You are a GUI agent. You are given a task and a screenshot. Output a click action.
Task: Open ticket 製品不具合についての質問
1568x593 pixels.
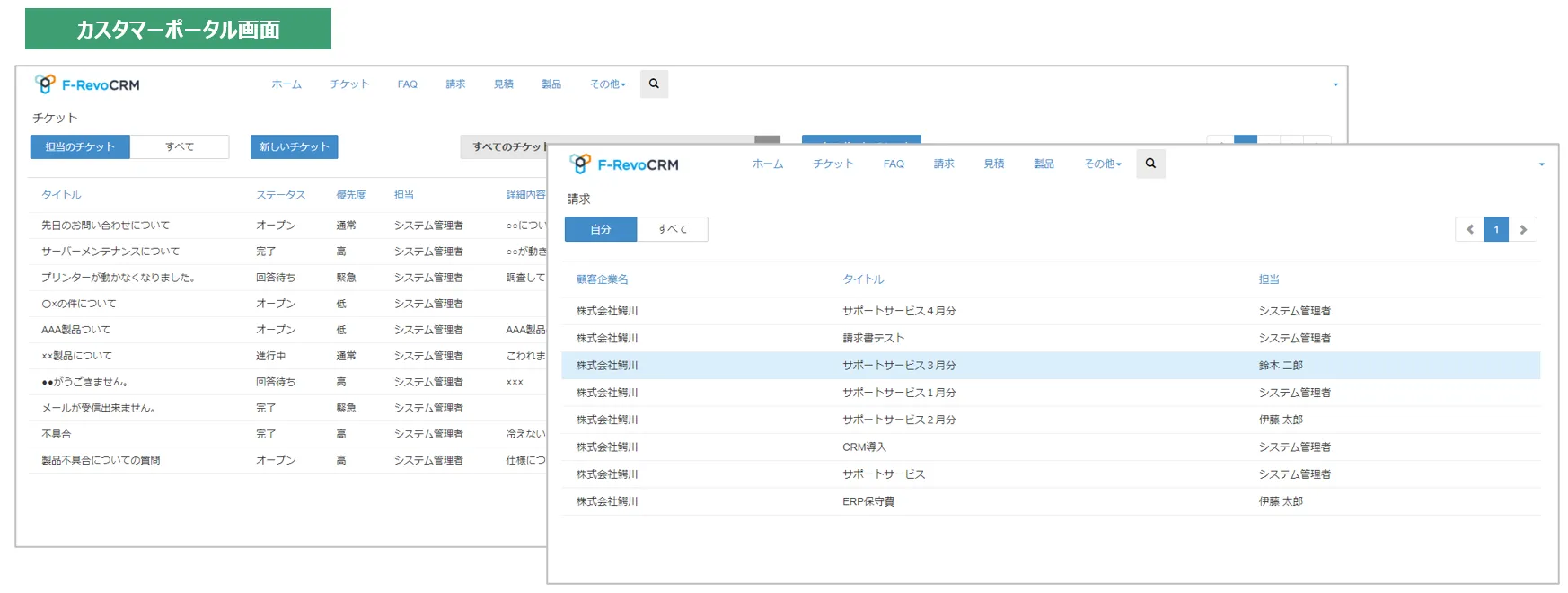tap(101, 460)
